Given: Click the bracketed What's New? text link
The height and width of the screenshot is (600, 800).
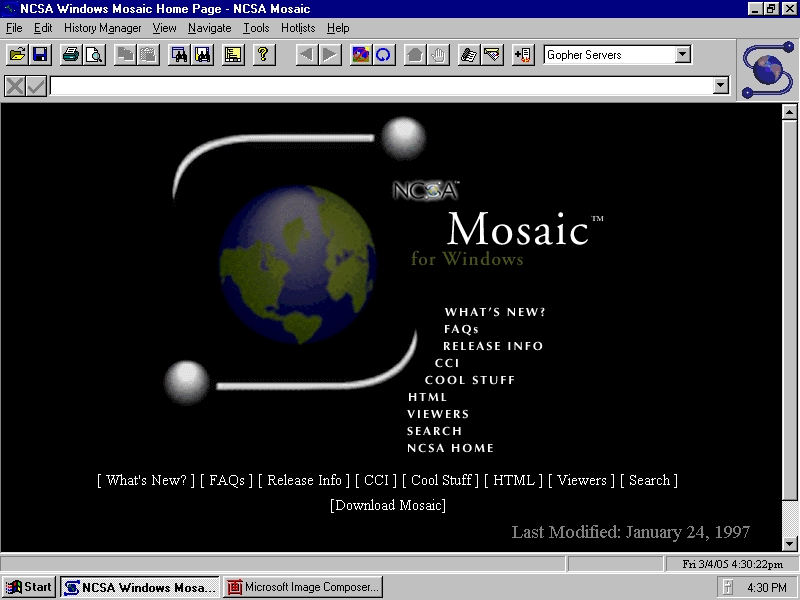Looking at the screenshot, I should click(146, 480).
